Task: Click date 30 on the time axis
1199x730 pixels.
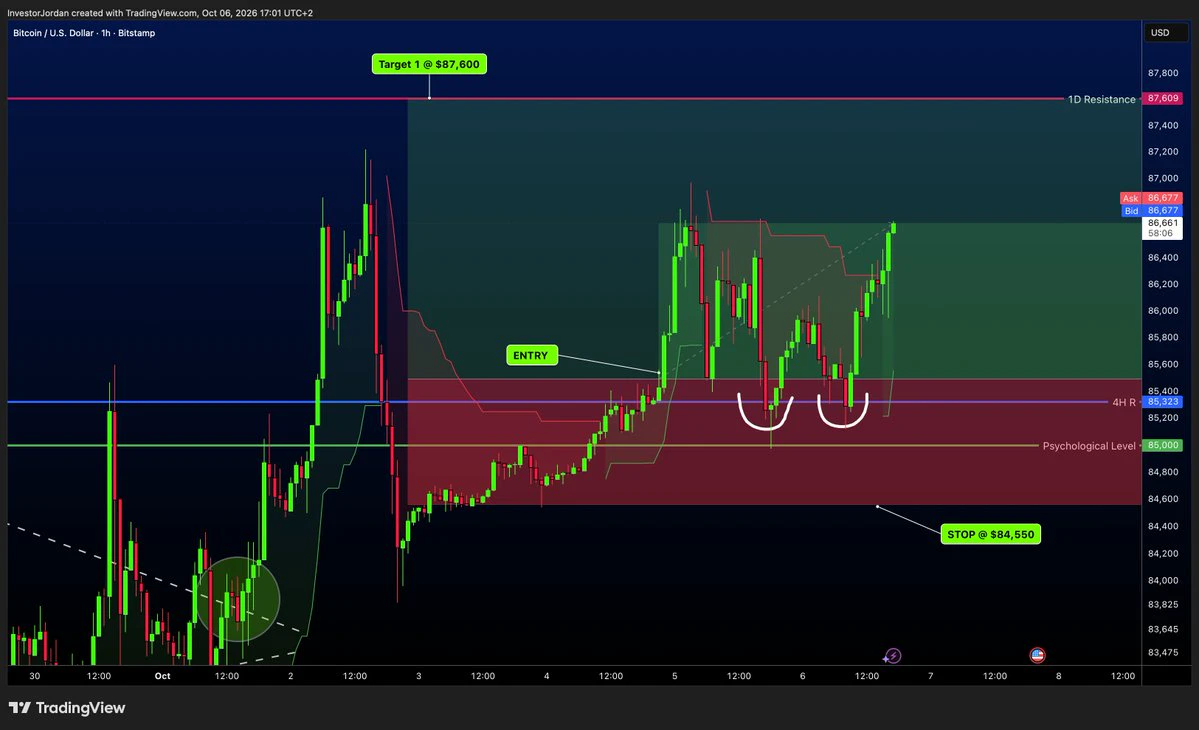Action: 34,676
